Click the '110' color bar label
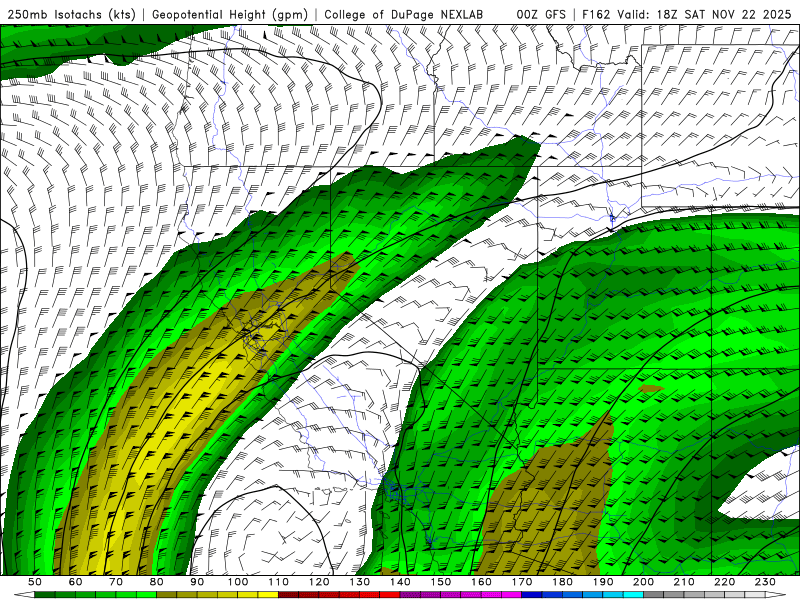This screenshot has height=600, width=800. [278, 582]
